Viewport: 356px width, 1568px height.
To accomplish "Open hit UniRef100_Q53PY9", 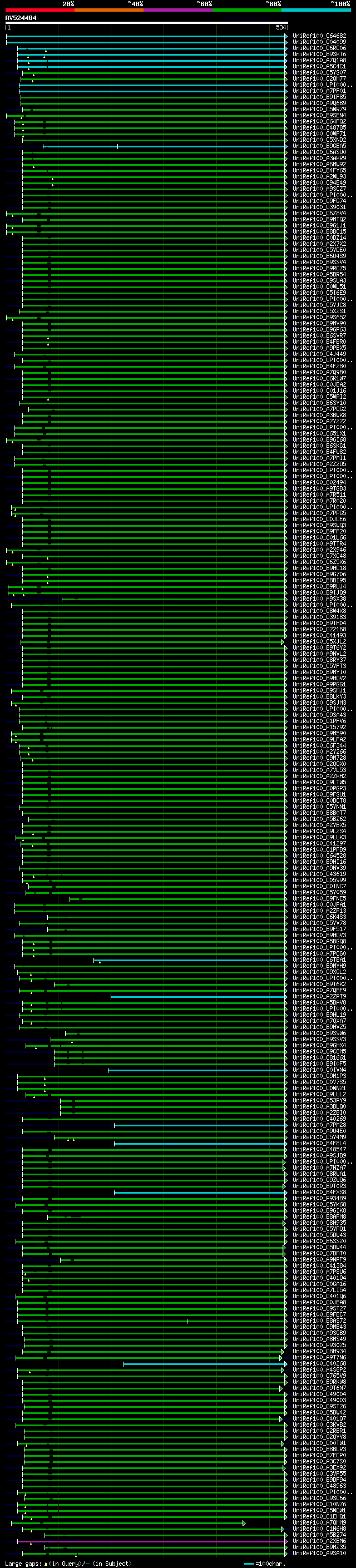I will pyautogui.click(x=319, y=1101).
